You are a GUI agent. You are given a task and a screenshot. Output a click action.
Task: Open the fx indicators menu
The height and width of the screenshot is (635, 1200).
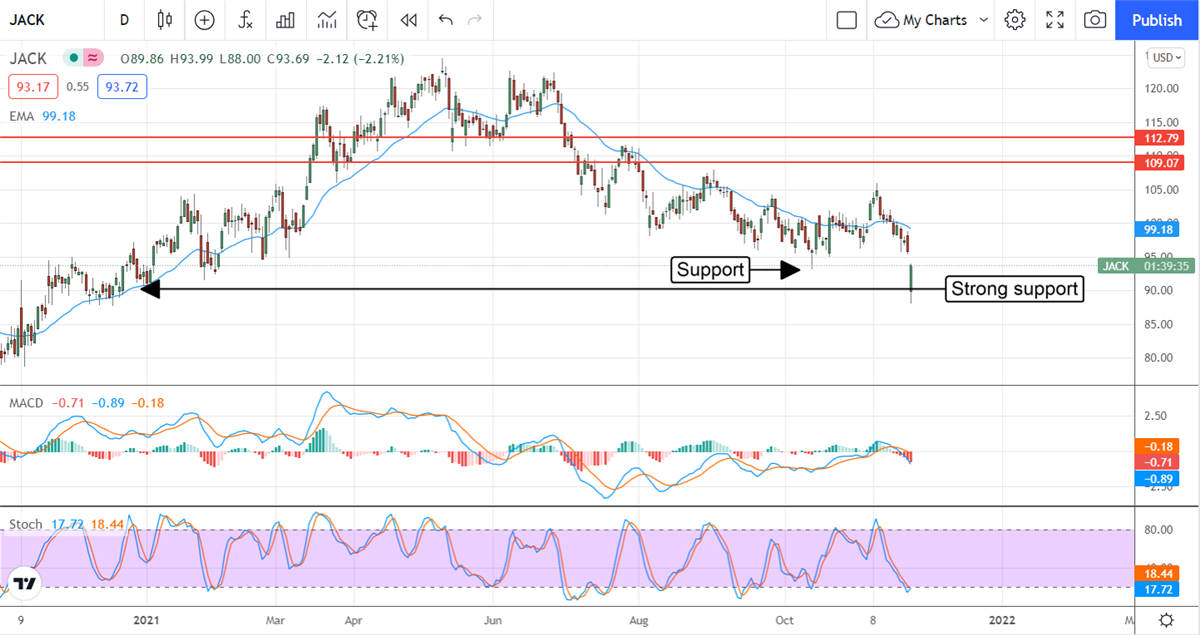[x=245, y=20]
